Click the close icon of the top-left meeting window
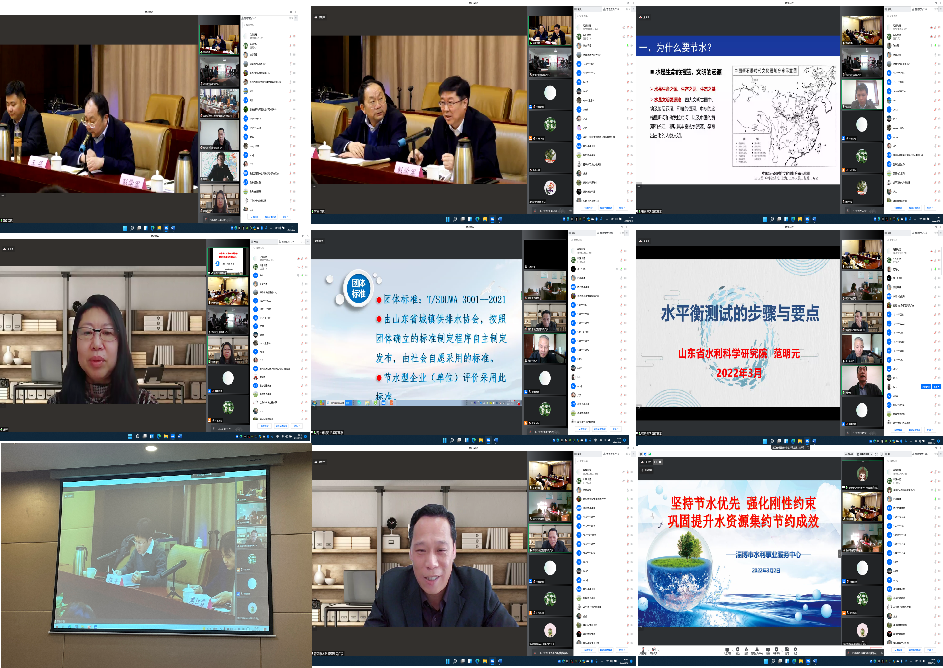This screenshot has height=668, width=943. pos(296,12)
